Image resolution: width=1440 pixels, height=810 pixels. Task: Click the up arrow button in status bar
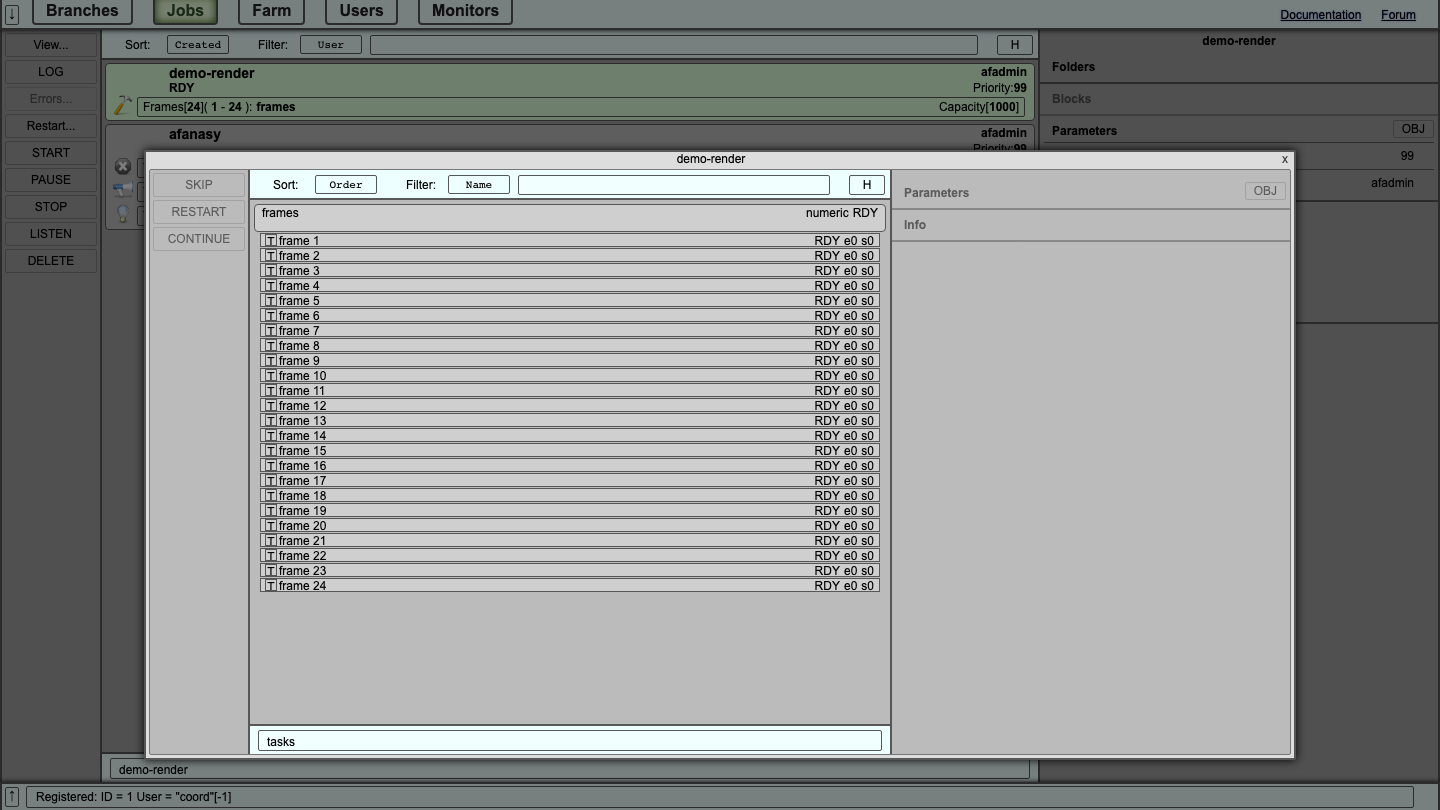[x=12, y=797]
